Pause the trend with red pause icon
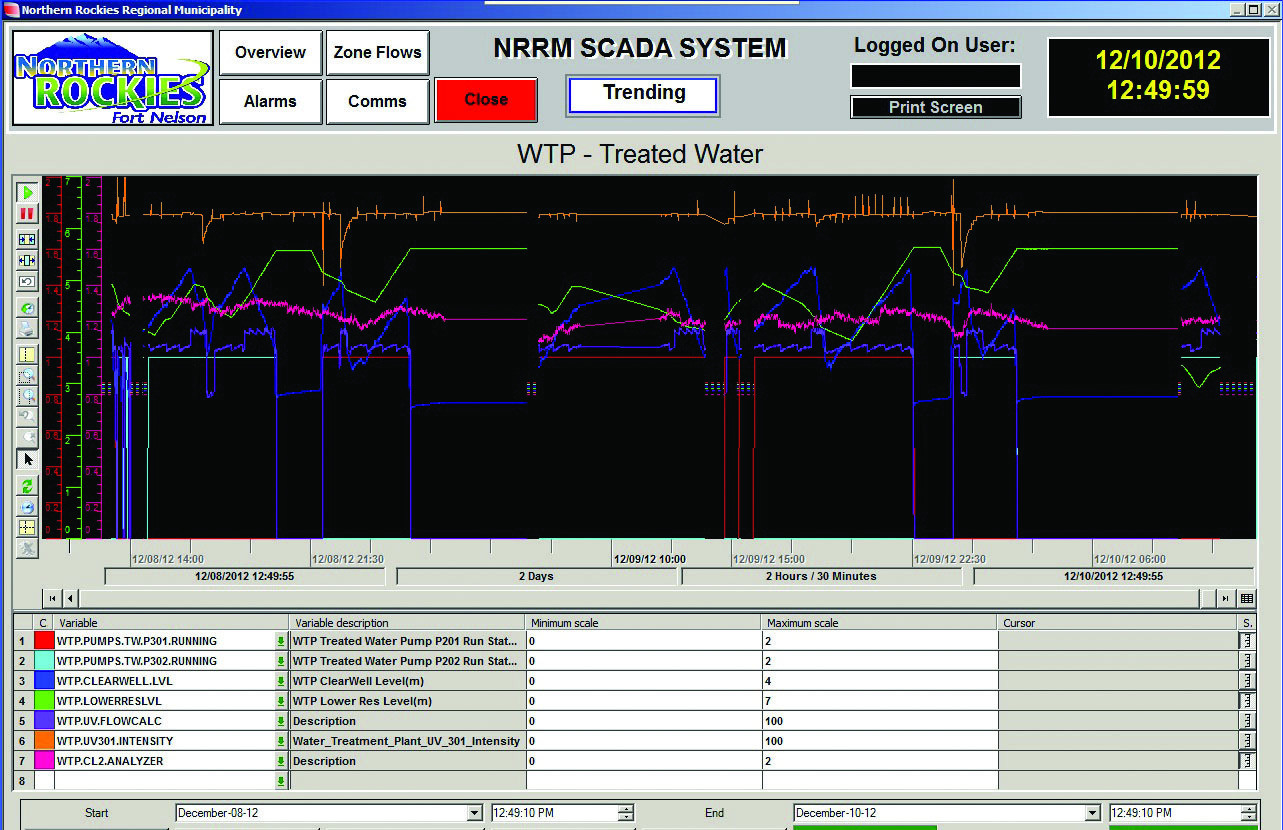The width and height of the screenshot is (1283, 830). 28,213
